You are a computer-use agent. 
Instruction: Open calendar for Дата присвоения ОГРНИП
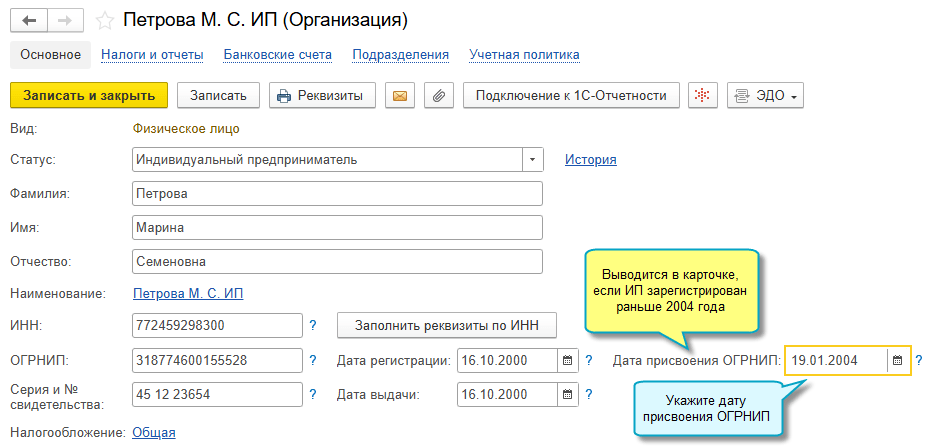(x=897, y=360)
